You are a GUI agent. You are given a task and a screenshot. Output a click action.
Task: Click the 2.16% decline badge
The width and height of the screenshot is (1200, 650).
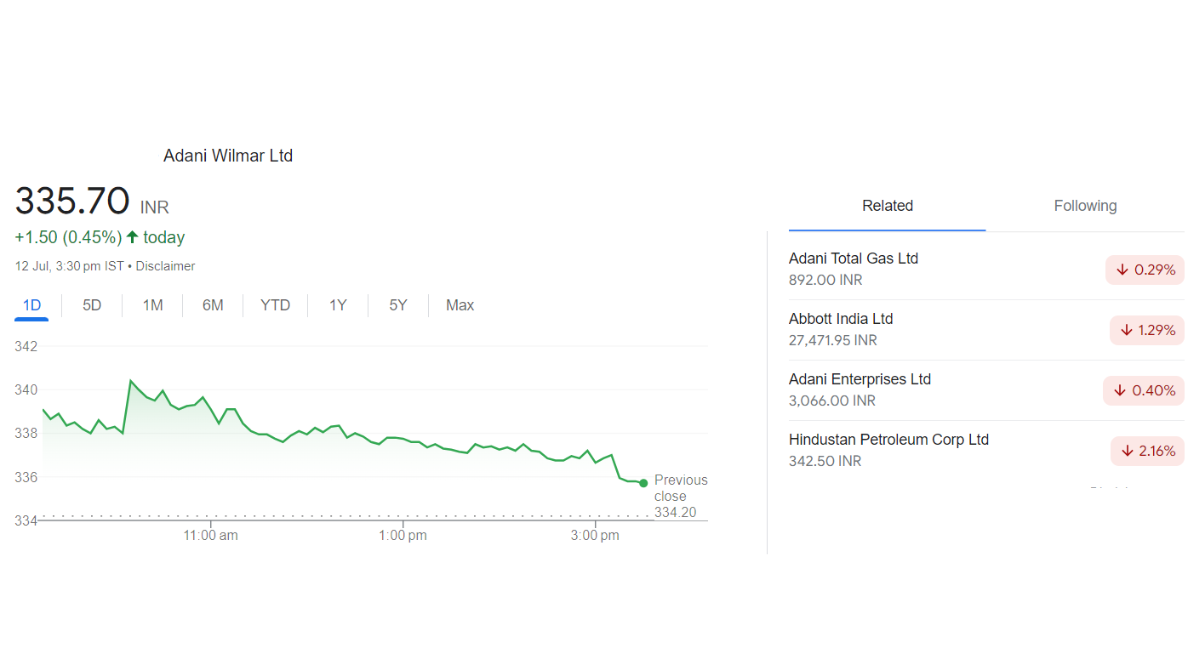point(1147,451)
